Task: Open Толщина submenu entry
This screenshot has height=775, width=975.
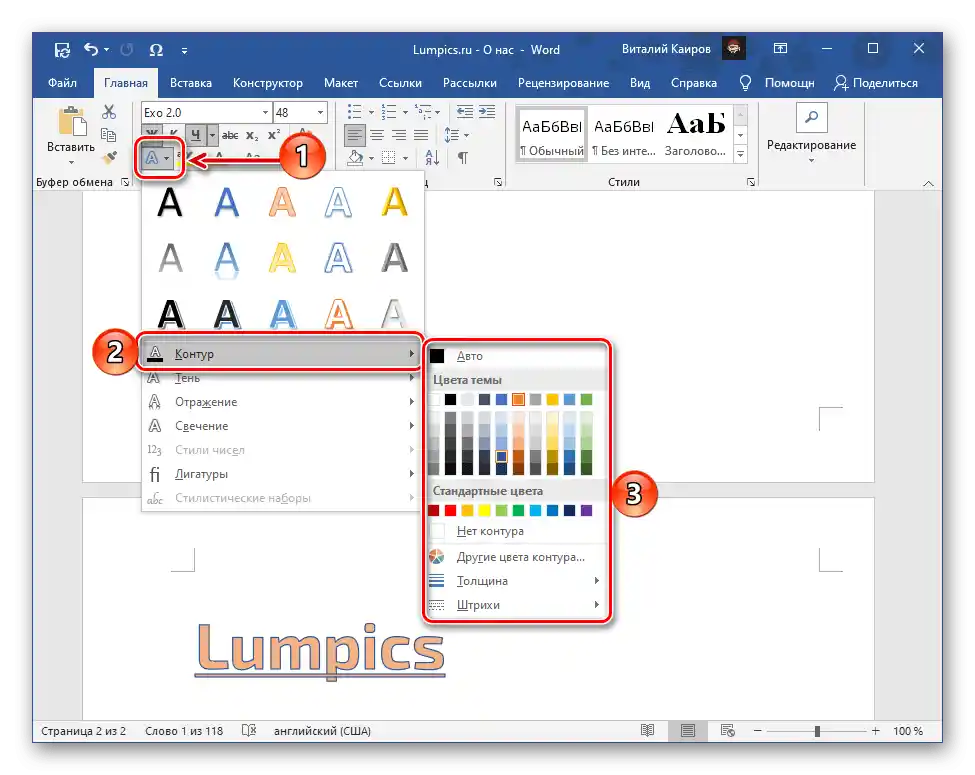Action: 515,581
